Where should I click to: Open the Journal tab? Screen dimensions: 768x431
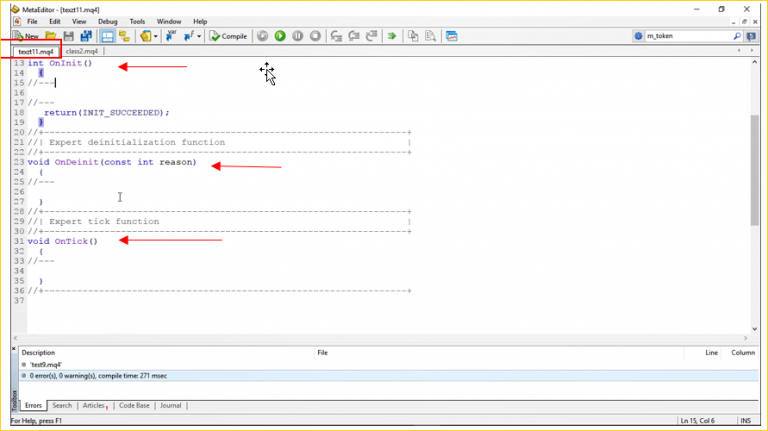click(x=170, y=406)
